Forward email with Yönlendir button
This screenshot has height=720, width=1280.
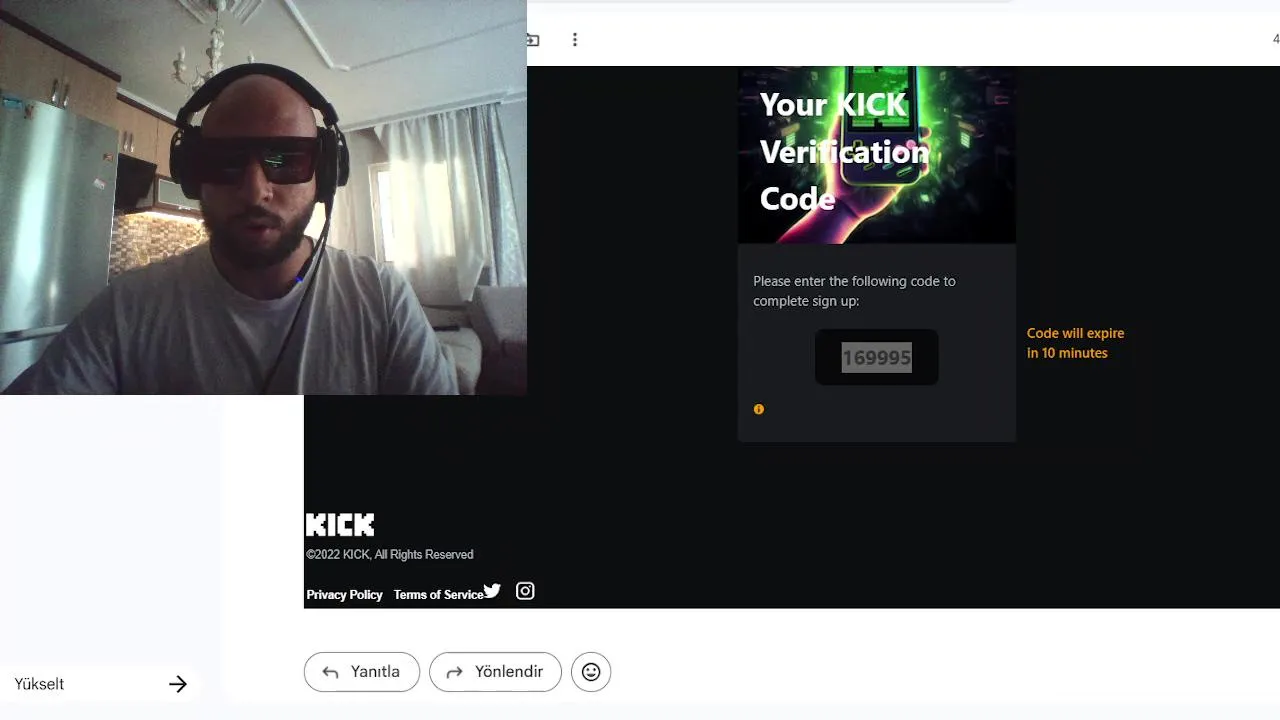tap(495, 672)
